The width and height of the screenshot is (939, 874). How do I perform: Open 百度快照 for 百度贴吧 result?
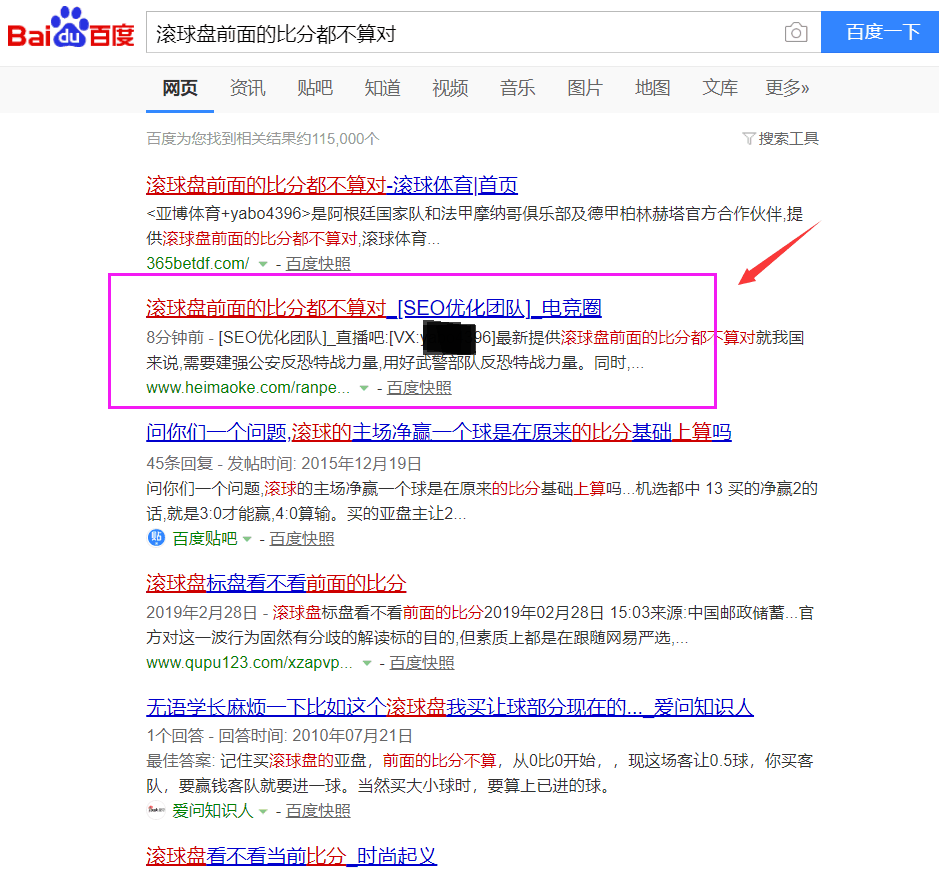(302, 539)
